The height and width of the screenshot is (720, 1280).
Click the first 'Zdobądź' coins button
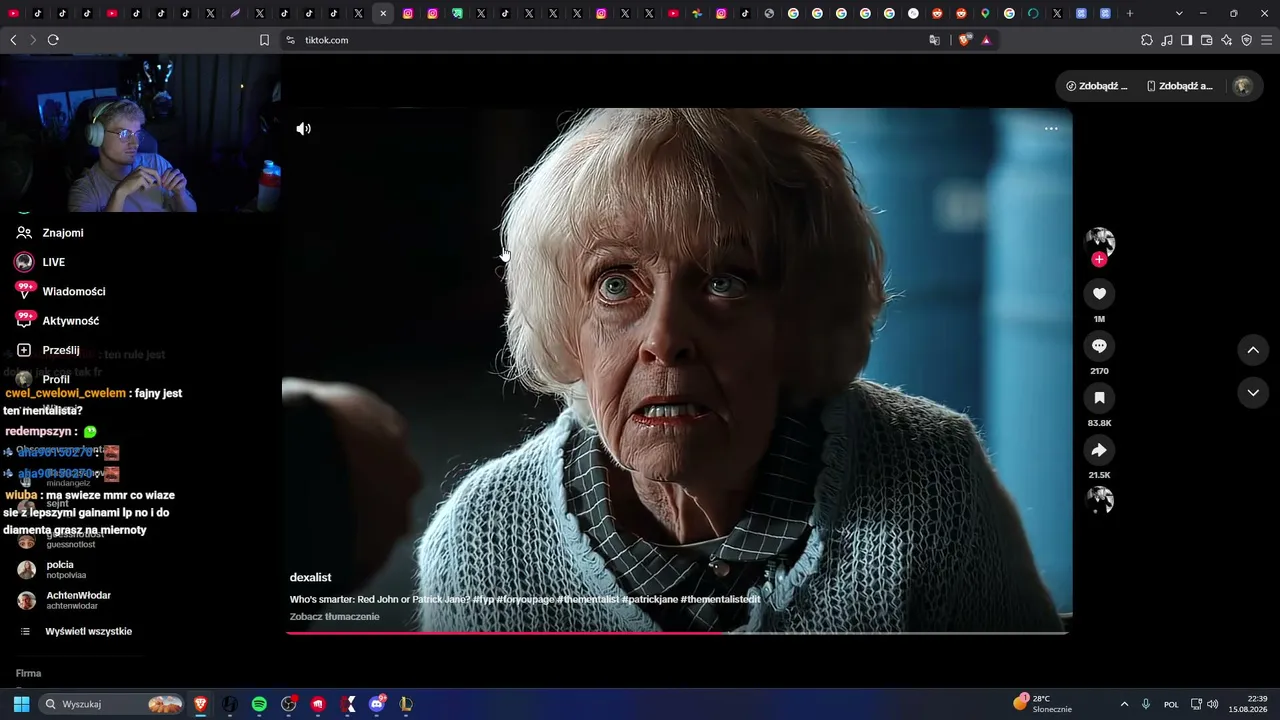(x=1097, y=86)
